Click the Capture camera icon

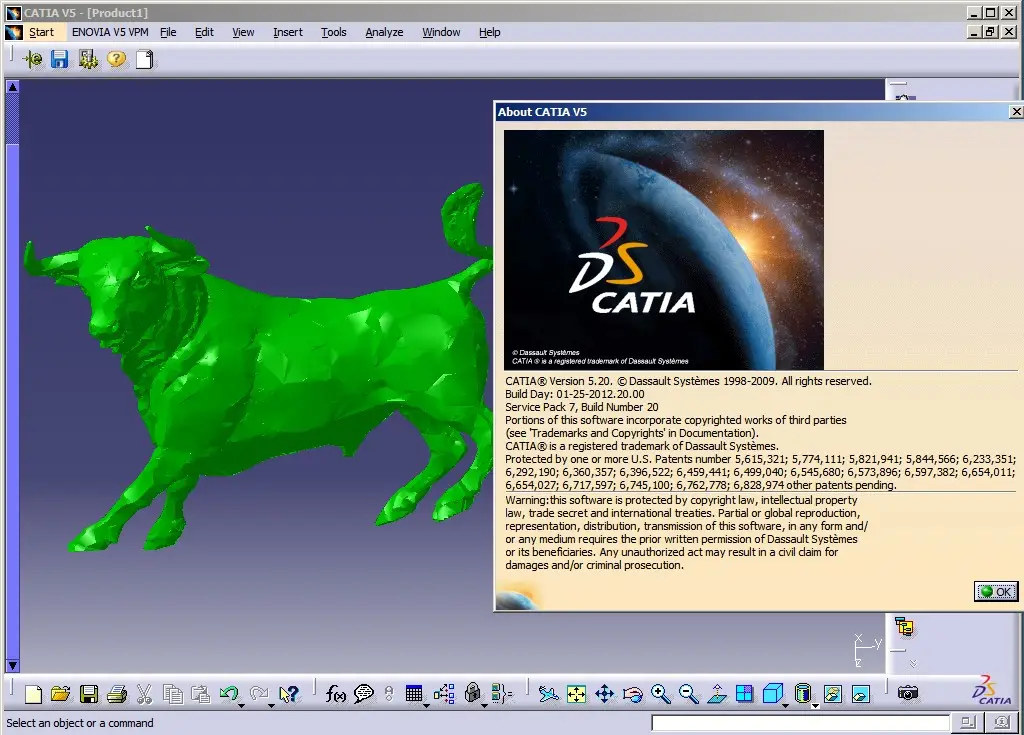tap(908, 693)
